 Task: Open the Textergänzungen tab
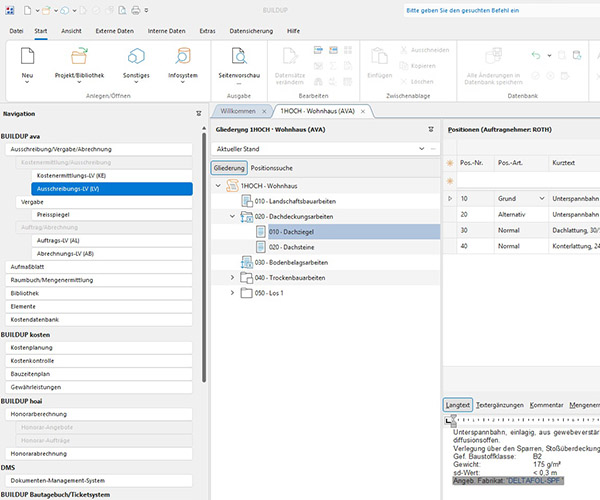[500, 405]
